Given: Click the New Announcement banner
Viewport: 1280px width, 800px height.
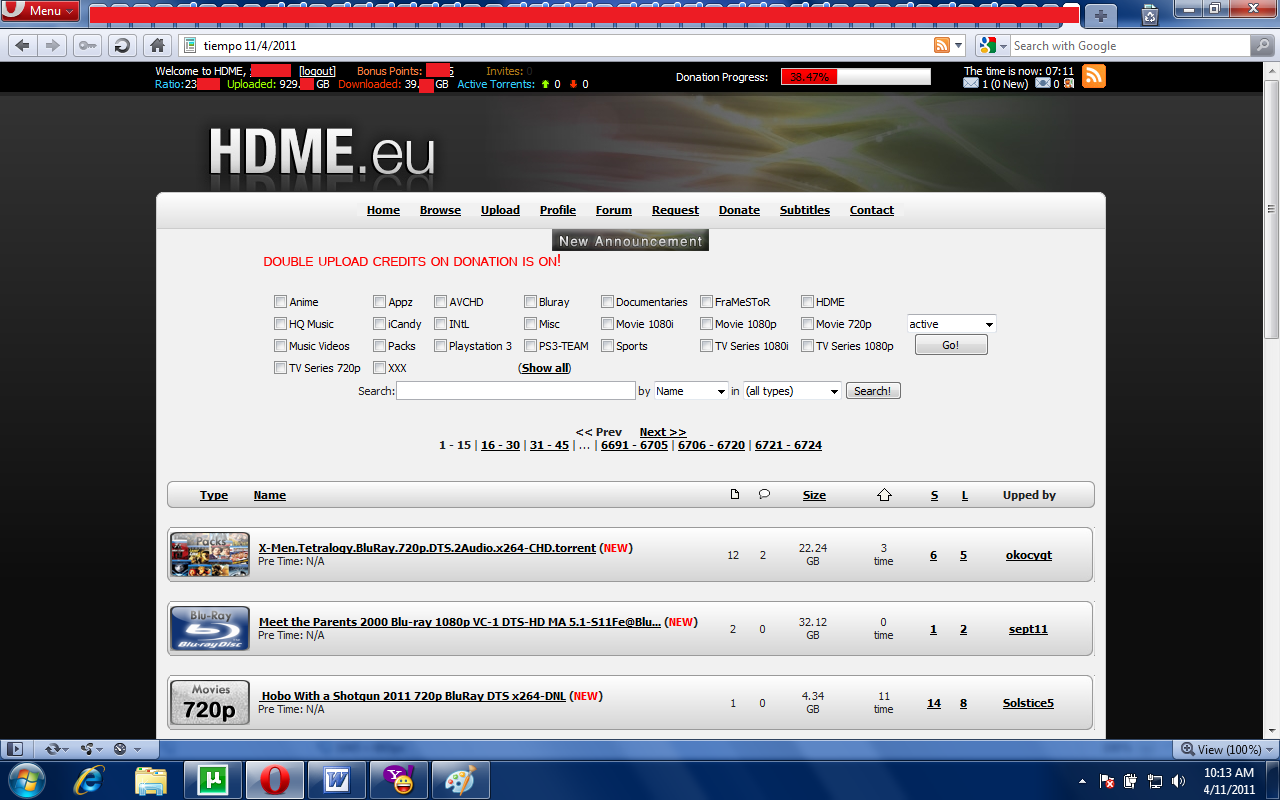Looking at the screenshot, I should coord(630,240).
